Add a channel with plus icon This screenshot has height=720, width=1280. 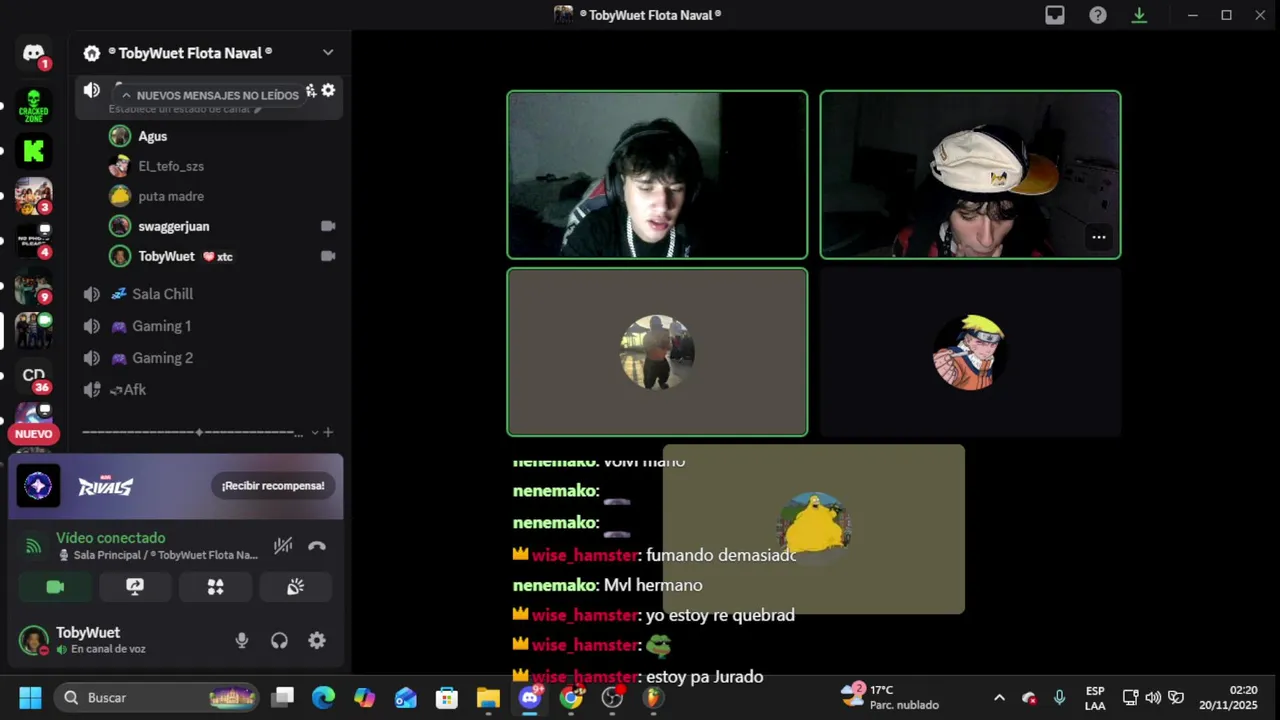328,432
